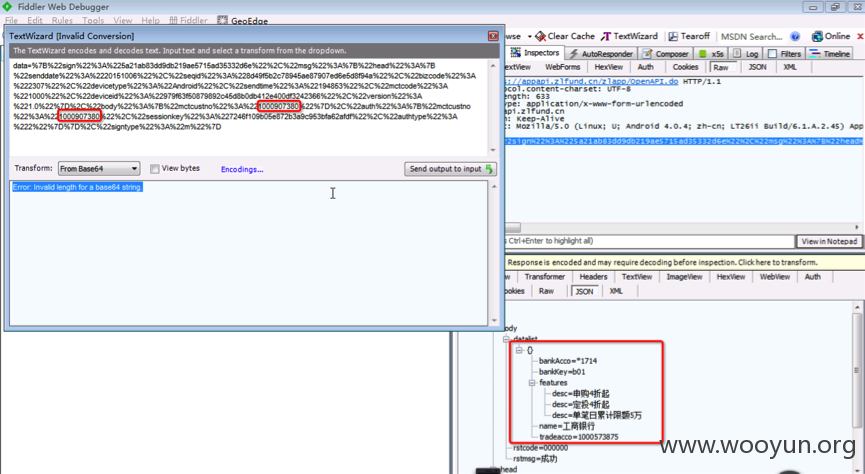The width and height of the screenshot is (865, 474).
Task: Select the bankKey=b01 tree row
Action: tap(562, 372)
